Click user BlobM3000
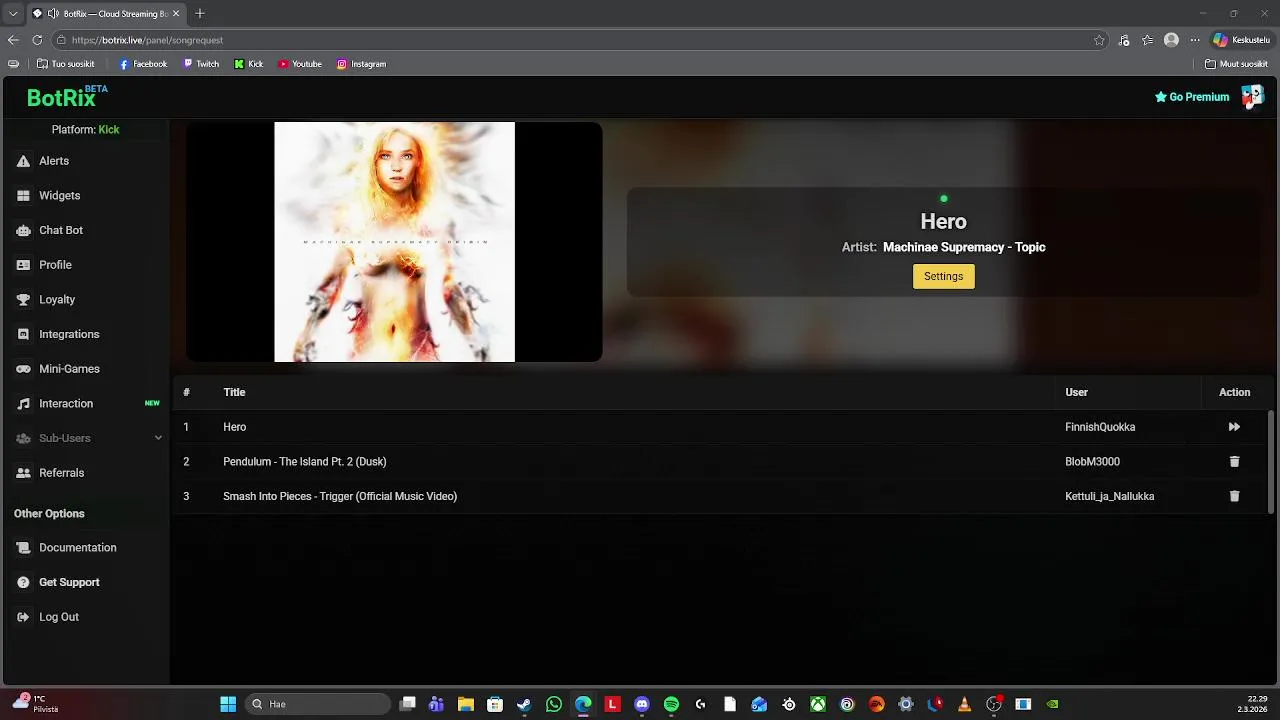The image size is (1280, 720). (1092, 462)
